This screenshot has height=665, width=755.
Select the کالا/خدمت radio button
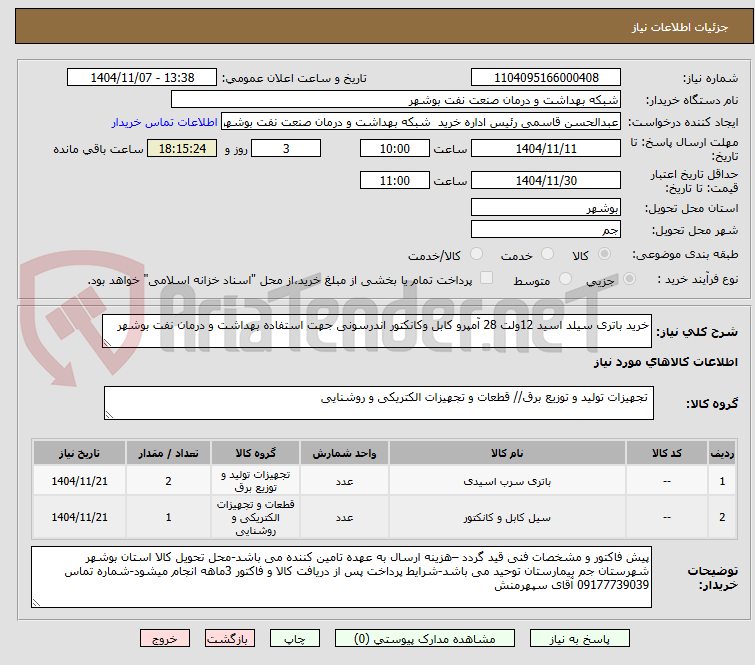[x=476, y=254]
